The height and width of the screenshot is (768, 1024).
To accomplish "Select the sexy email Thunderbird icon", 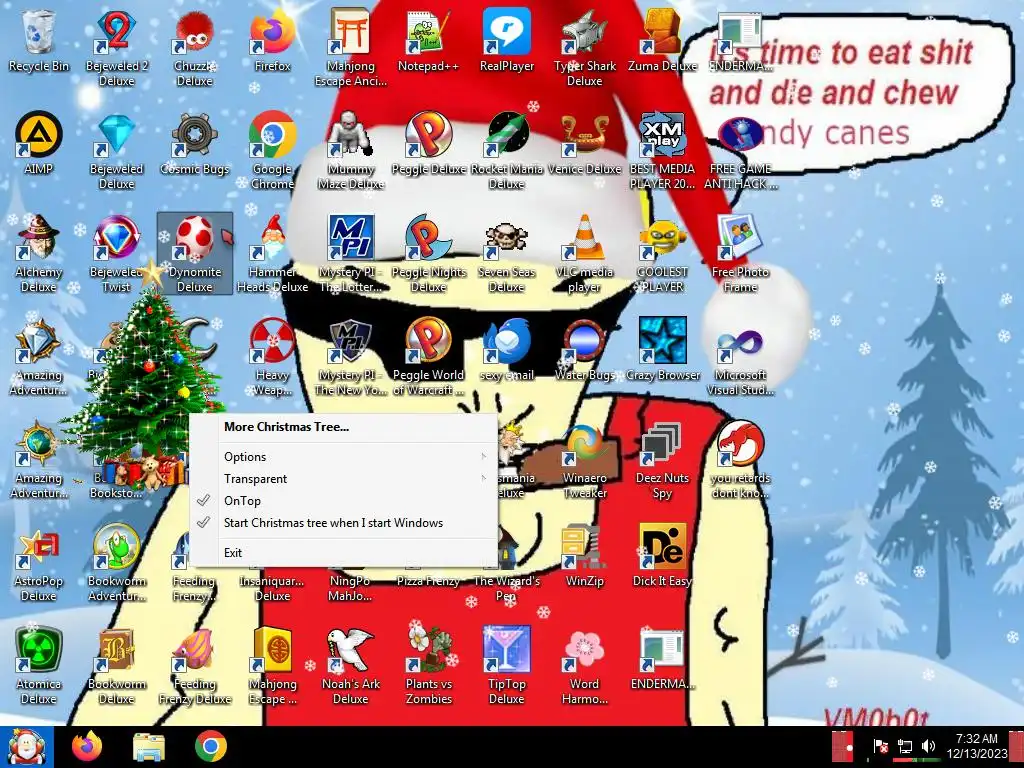I will click(507, 350).
